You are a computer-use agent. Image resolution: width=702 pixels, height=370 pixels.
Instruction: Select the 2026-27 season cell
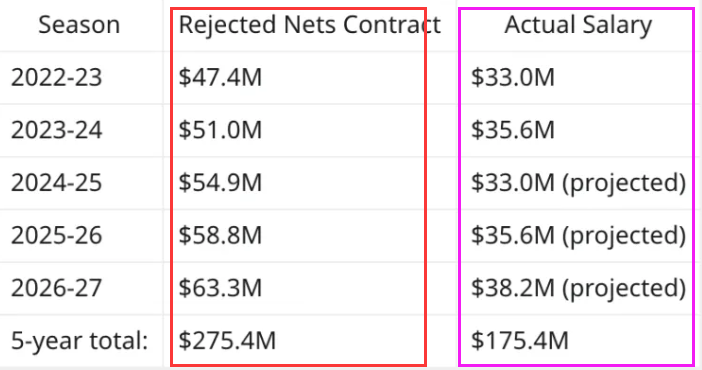(x=56, y=288)
